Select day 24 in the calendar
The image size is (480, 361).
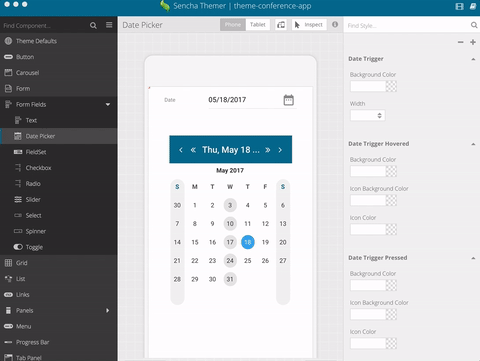coord(230,261)
